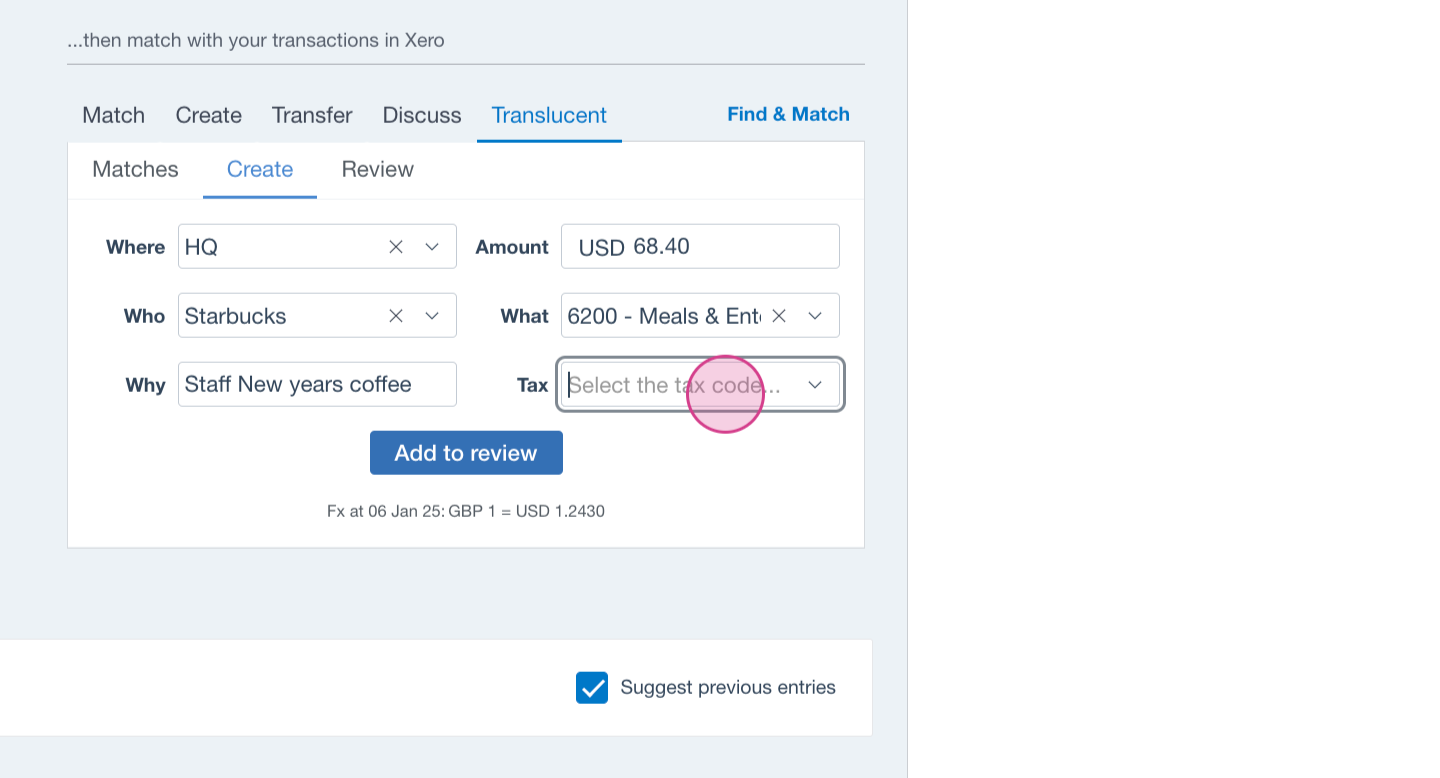Open the top-level Create tab
Viewport: 1440px width, 778px height.
[208, 115]
